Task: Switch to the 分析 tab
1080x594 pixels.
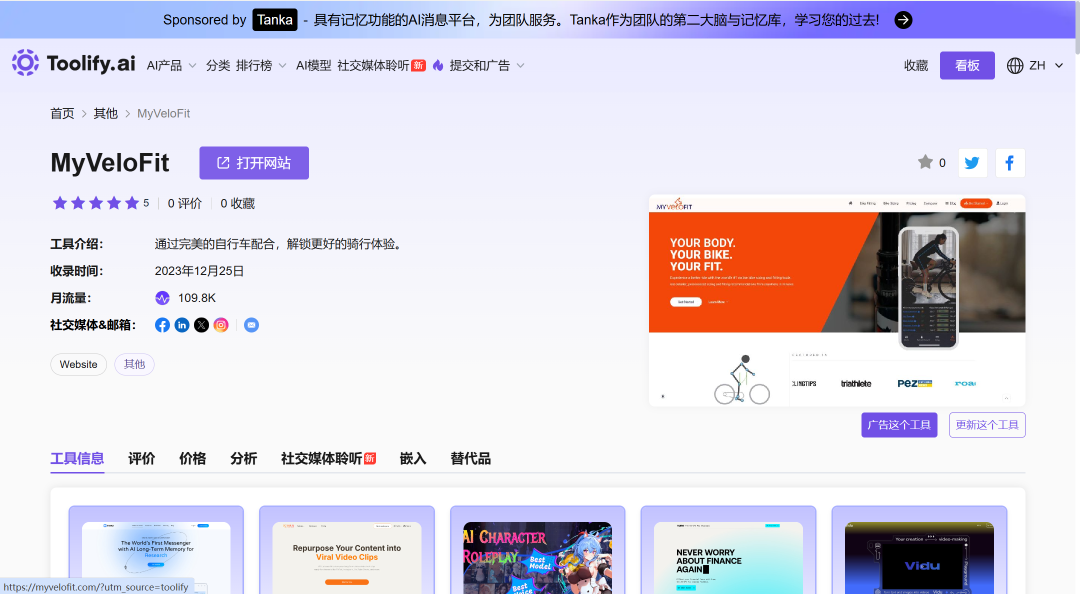Action: pyautogui.click(x=243, y=459)
